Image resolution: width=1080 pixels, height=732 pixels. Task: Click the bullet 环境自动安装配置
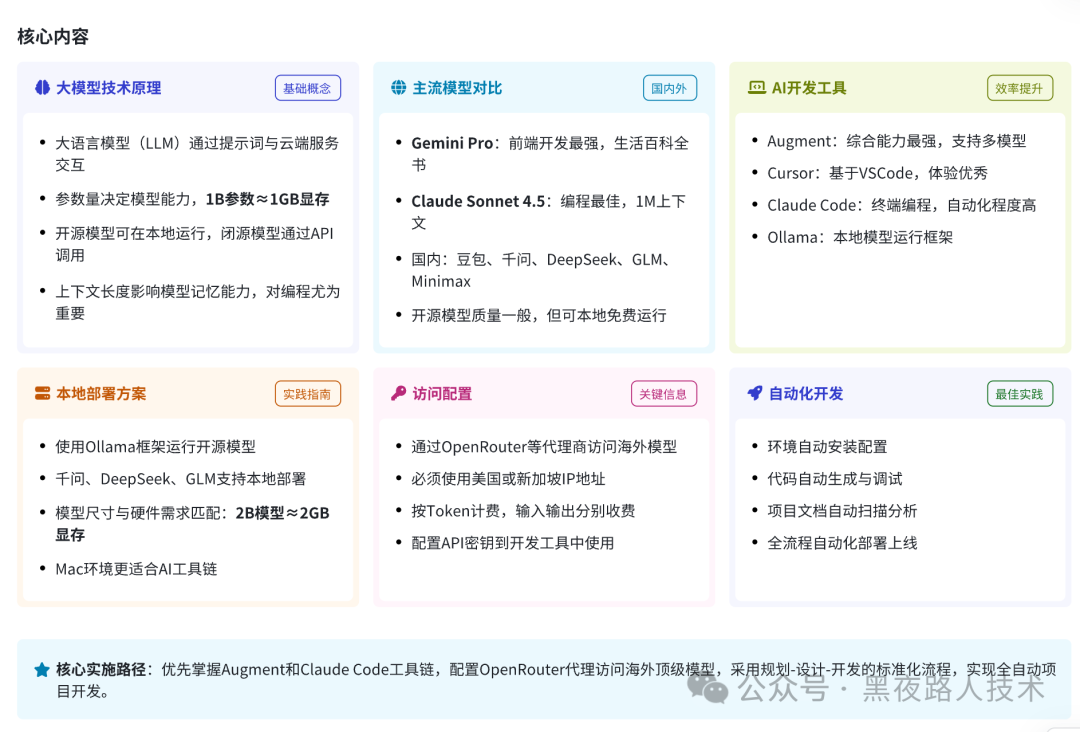tap(827, 447)
